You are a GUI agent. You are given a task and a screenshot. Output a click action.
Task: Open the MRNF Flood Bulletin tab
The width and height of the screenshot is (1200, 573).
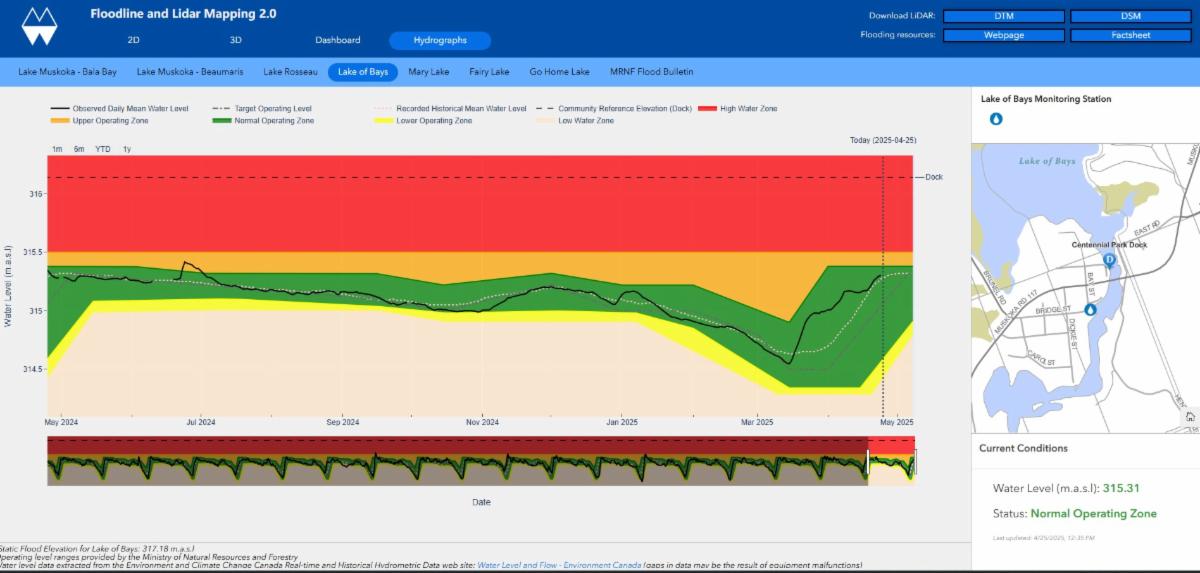coord(651,72)
